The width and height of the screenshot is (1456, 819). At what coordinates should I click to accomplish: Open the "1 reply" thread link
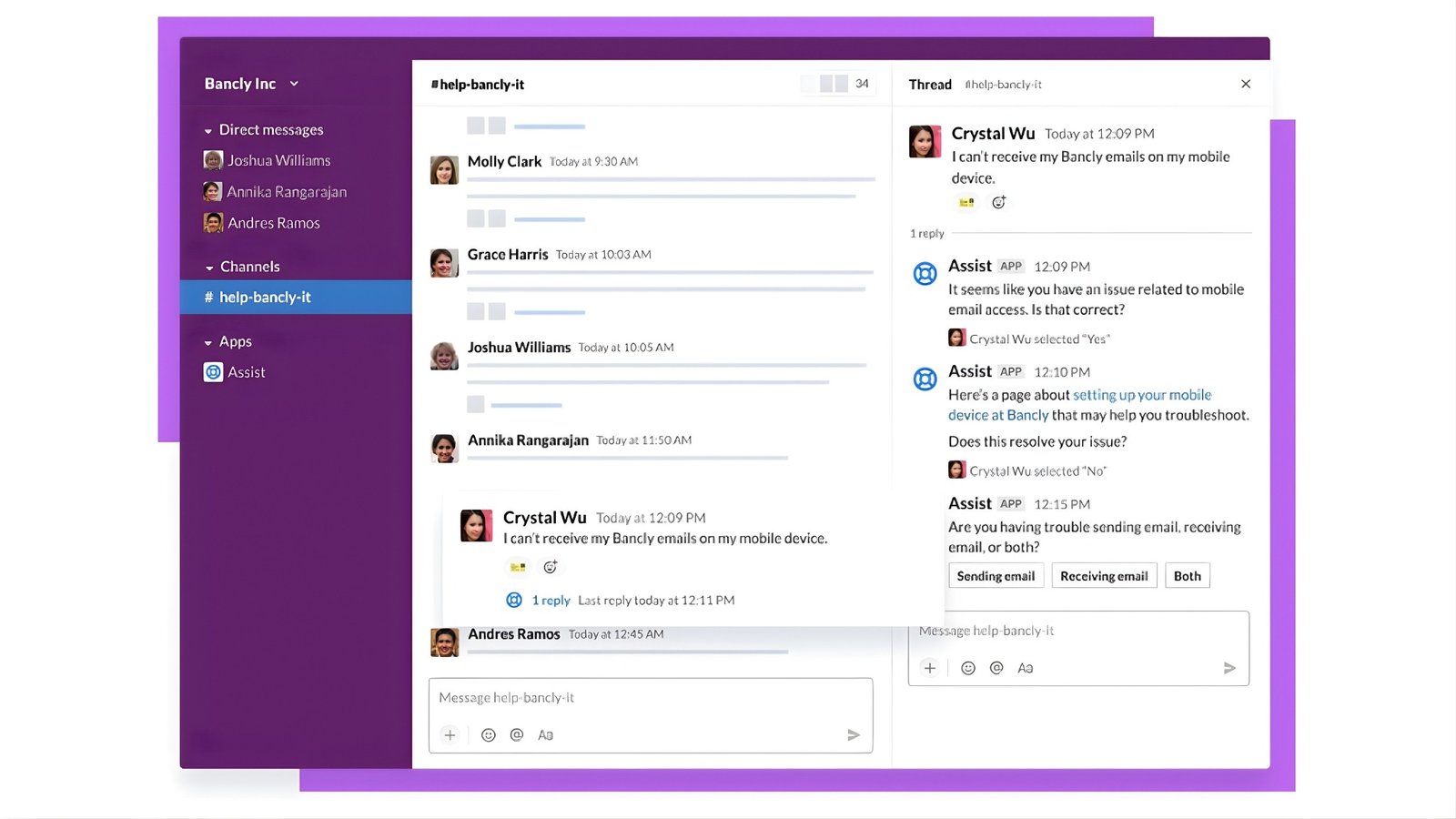coord(551,601)
